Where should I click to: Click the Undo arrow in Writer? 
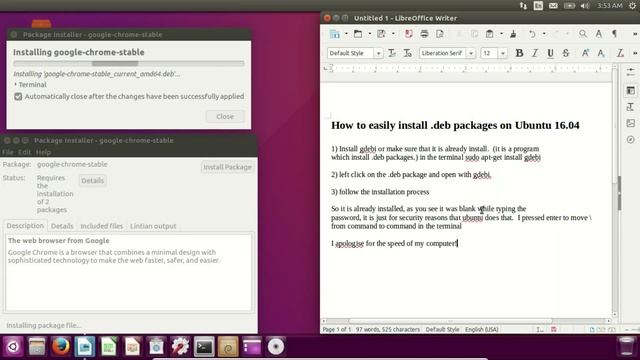(532, 34)
